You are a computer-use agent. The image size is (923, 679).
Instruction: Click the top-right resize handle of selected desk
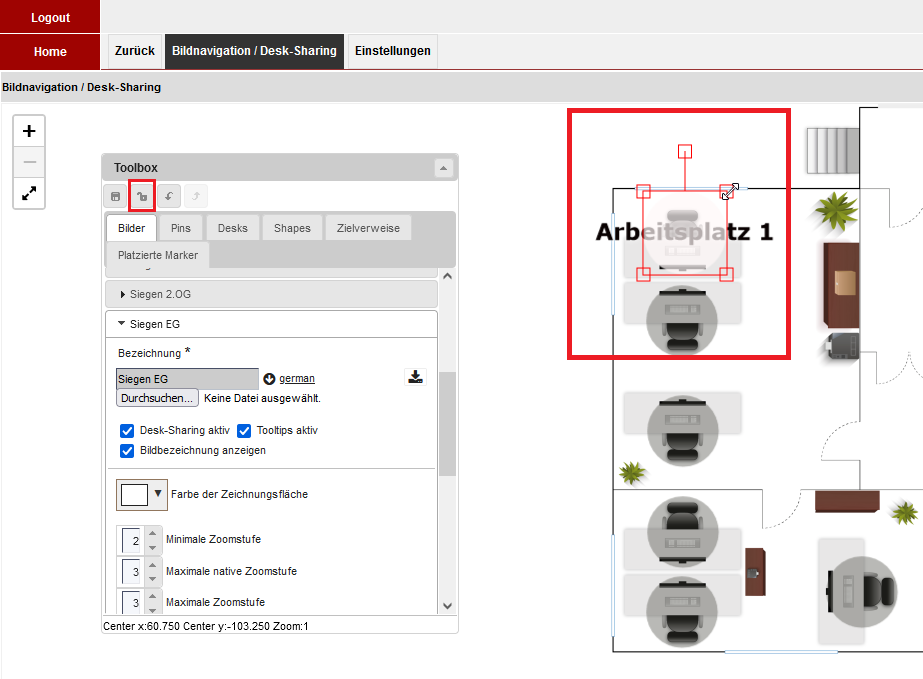pyautogui.click(x=727, y=191)
